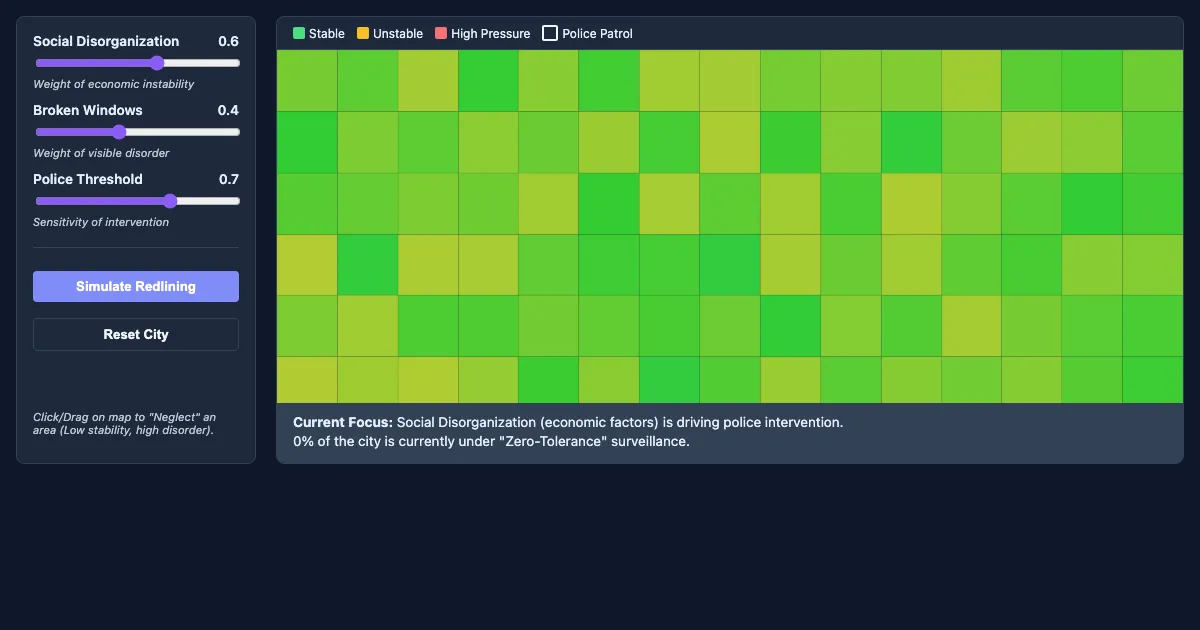Click the Police Threshold label

[x=88, y=179]
